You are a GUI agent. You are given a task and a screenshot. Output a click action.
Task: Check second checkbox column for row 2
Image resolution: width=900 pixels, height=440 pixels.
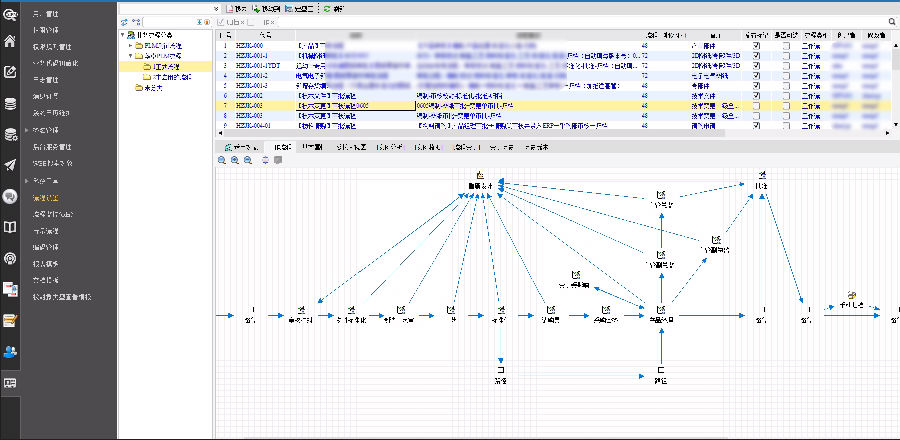pos(786,56)
